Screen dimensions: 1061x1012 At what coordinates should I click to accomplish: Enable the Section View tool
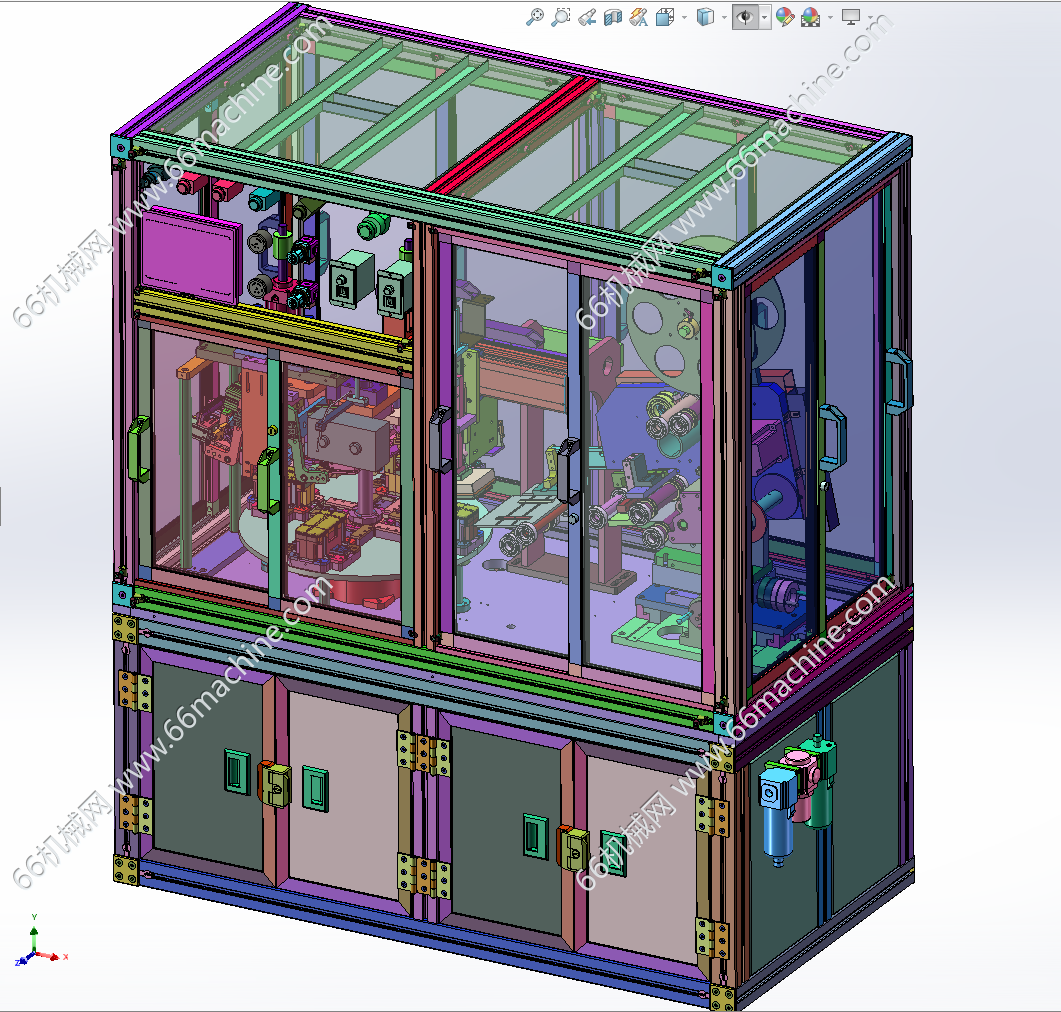click(613, 17)
